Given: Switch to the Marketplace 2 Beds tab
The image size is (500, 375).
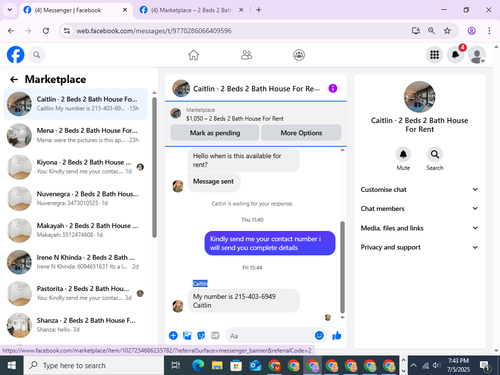Looking at the screenshot, I should pos(191,10).
